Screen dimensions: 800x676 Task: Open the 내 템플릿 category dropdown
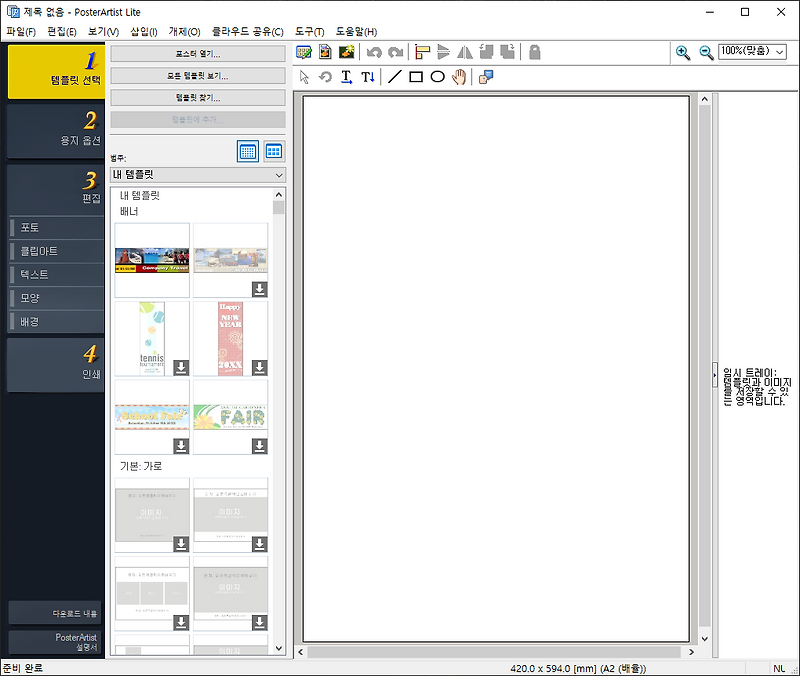[x=198, y=175]
